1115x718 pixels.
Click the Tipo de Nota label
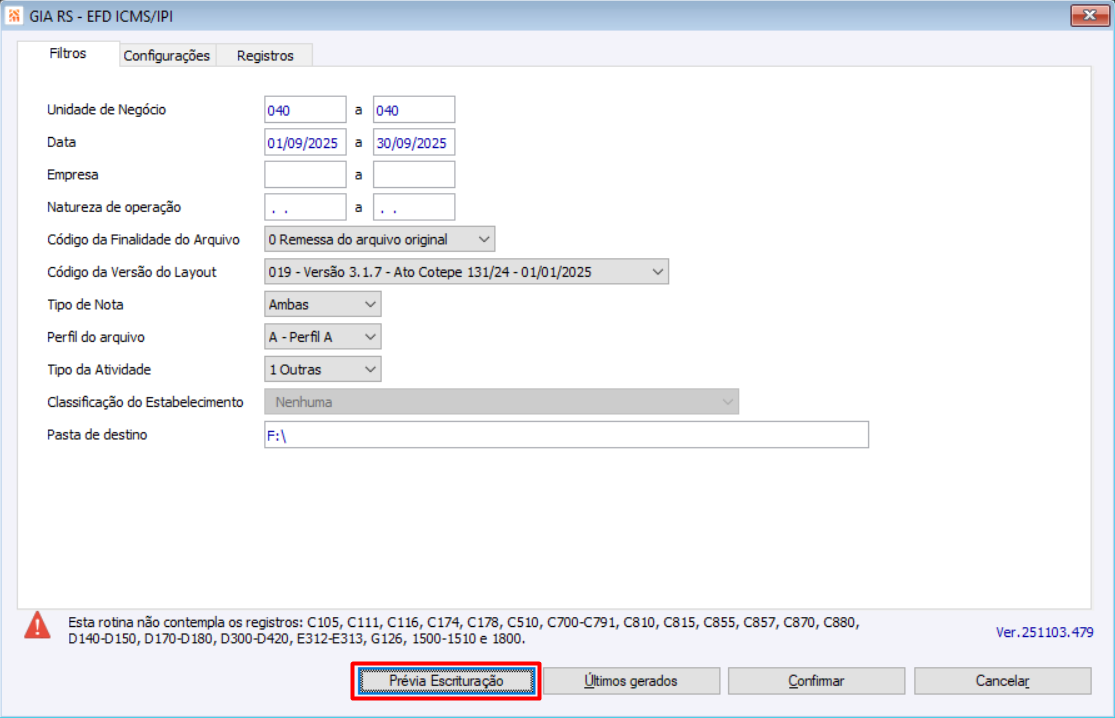85,304
